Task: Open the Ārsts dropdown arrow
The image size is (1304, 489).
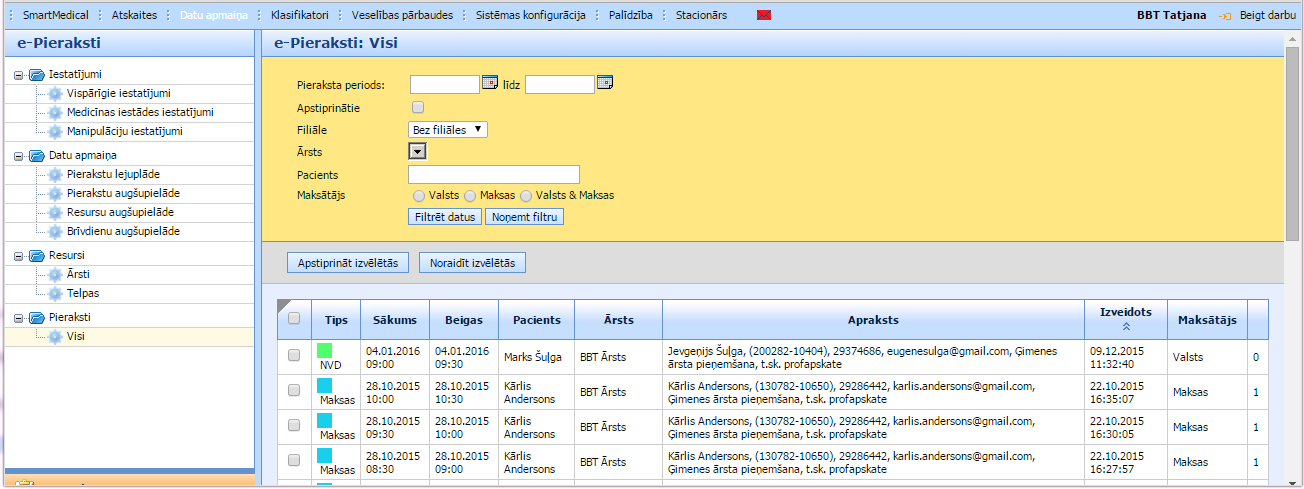Action: 418,151
